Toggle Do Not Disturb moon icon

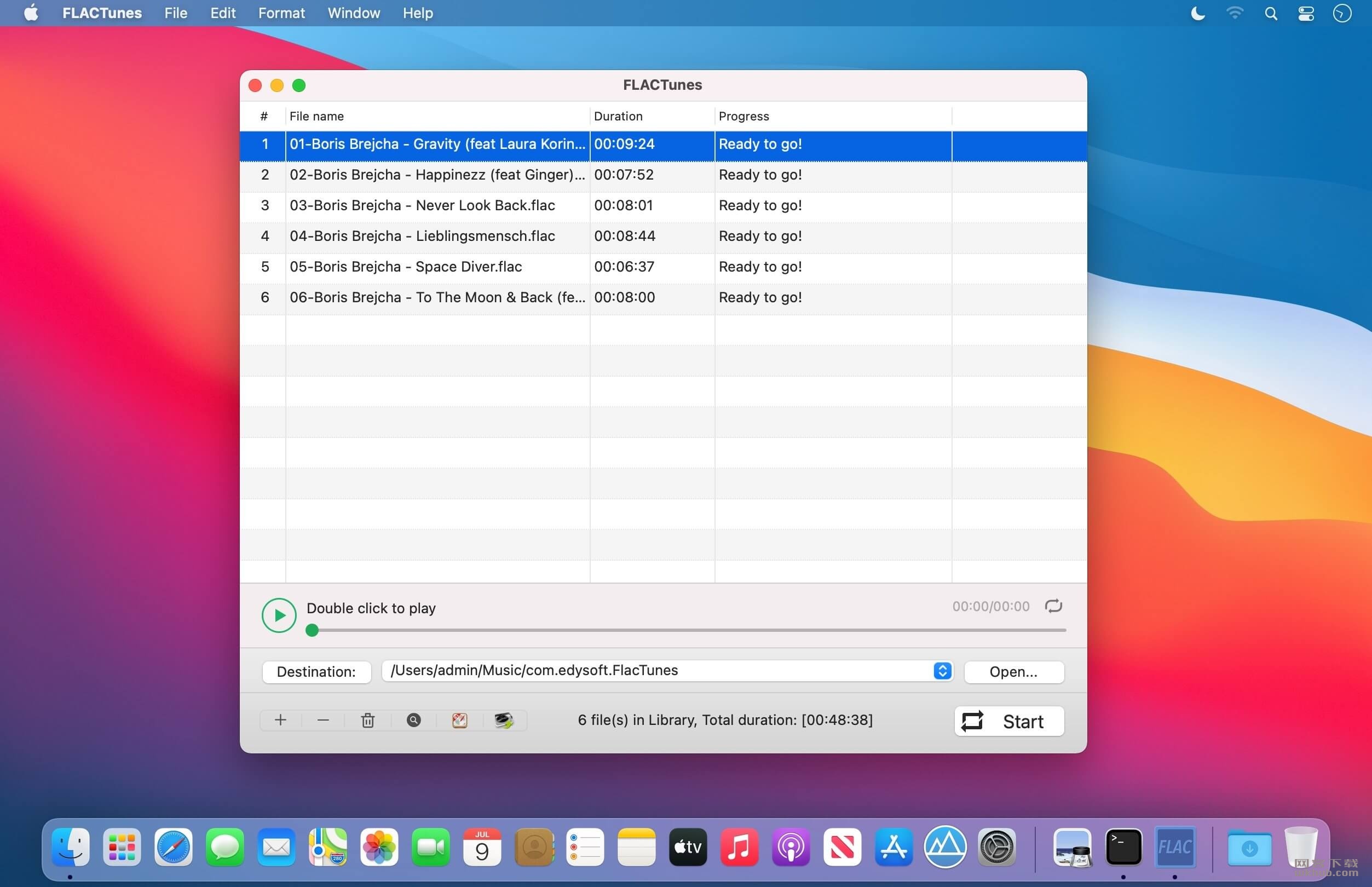pyautogui.click(x=1197, y=13)
